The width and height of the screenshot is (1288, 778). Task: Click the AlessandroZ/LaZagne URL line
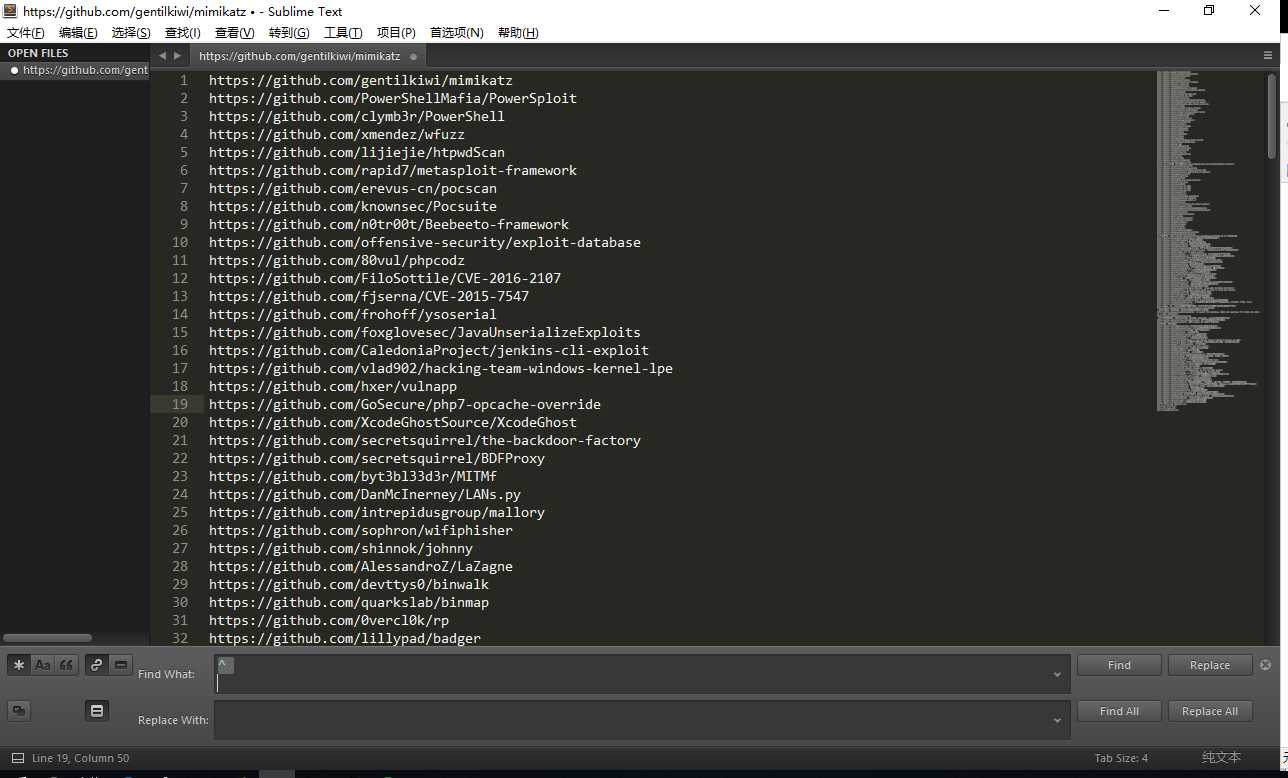pyautogui.click(x=361, y=566)
